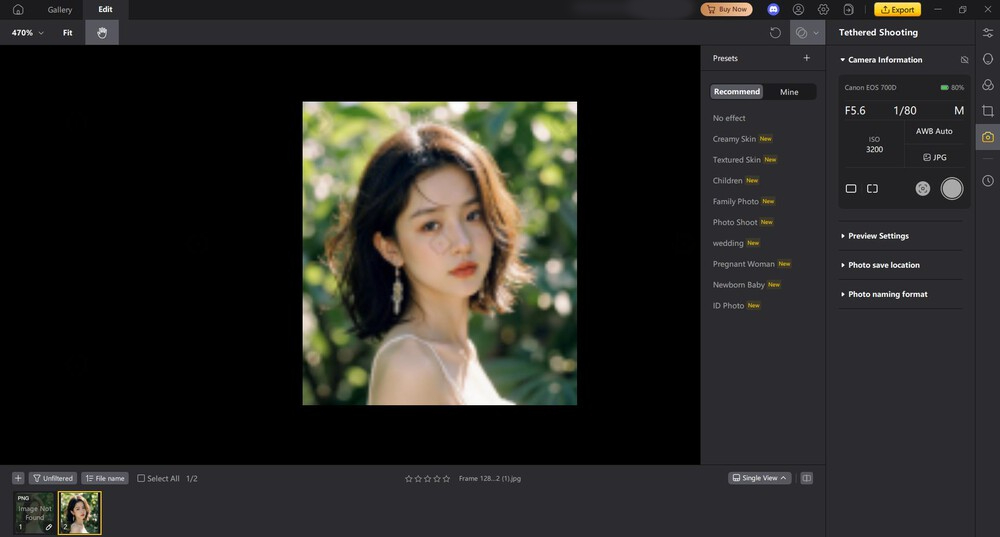Viewport: 1000px width, 537px height.
Task: Expand the Photo save location section
Action: pos(883,265)
